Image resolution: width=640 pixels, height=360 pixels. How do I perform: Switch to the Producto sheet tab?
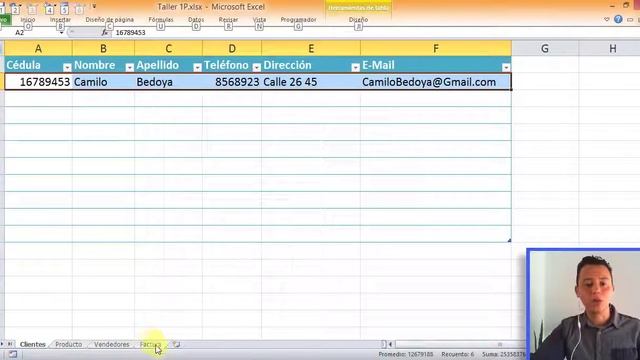pyautogui.click(x=69, y=344)
